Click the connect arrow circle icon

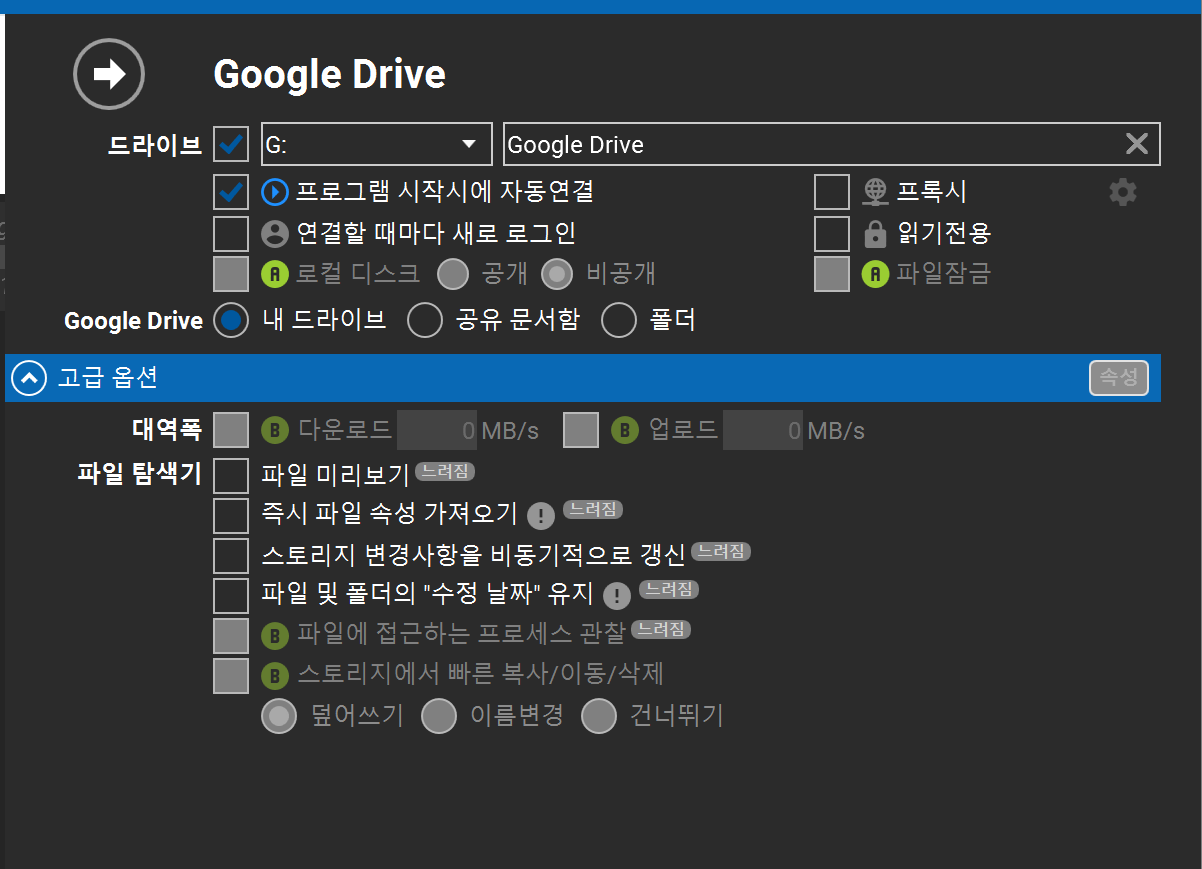coord(109,74)
